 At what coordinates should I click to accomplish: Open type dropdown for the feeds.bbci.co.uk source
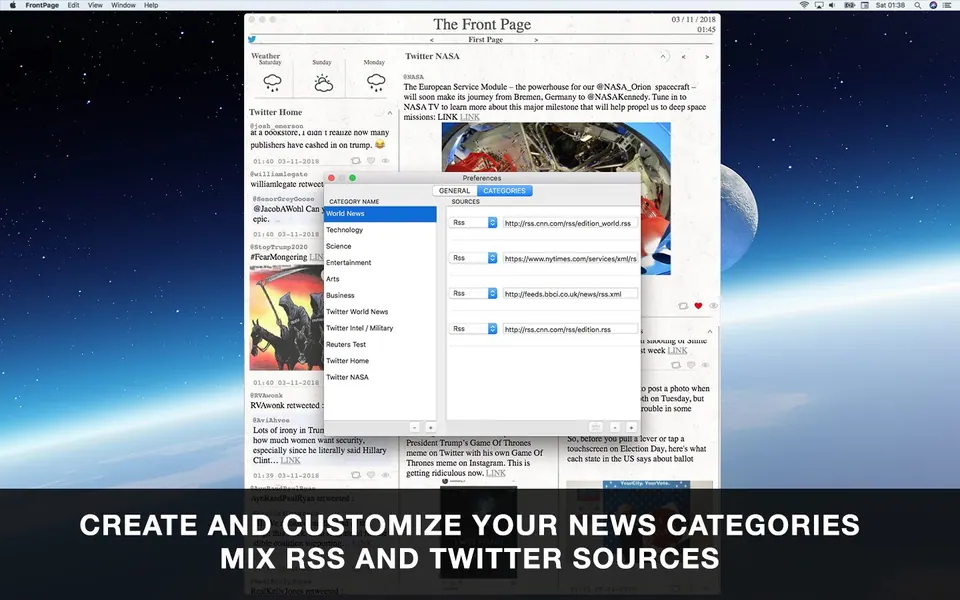[473, 294]
